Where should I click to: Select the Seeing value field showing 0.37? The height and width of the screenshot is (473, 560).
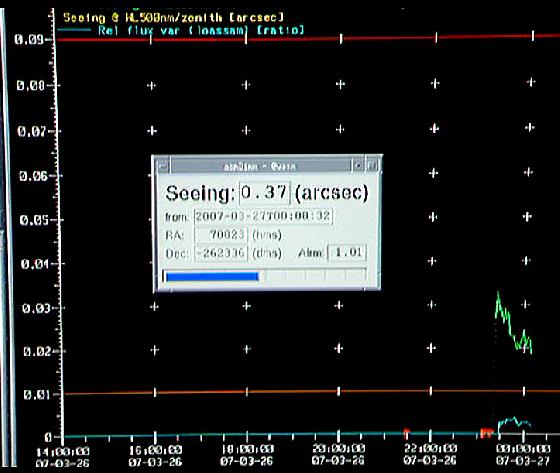[x=264, y=193]
